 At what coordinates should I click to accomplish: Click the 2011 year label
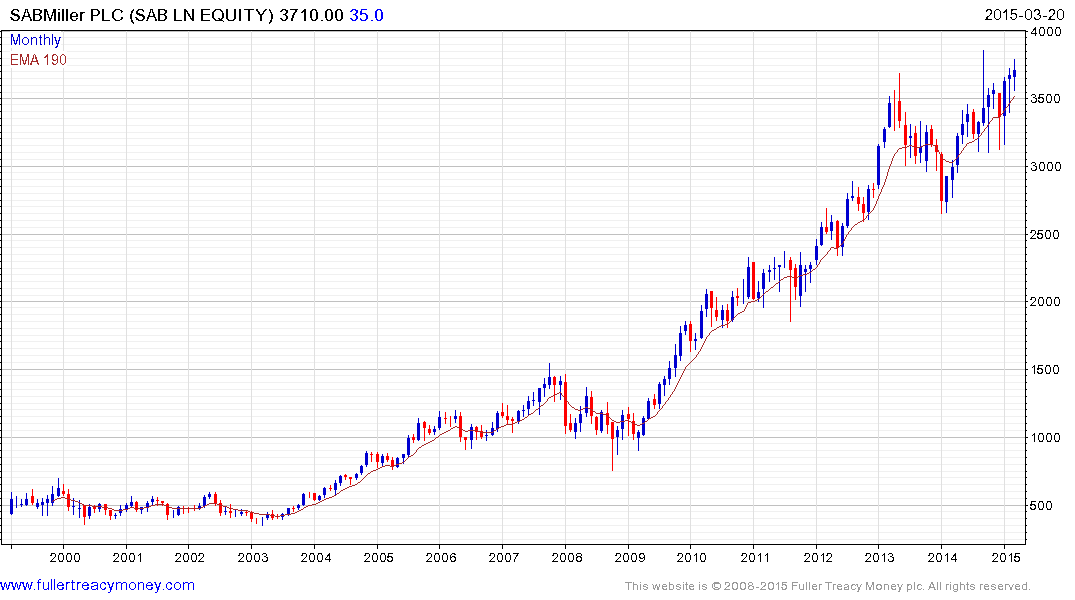pos(755,557)
